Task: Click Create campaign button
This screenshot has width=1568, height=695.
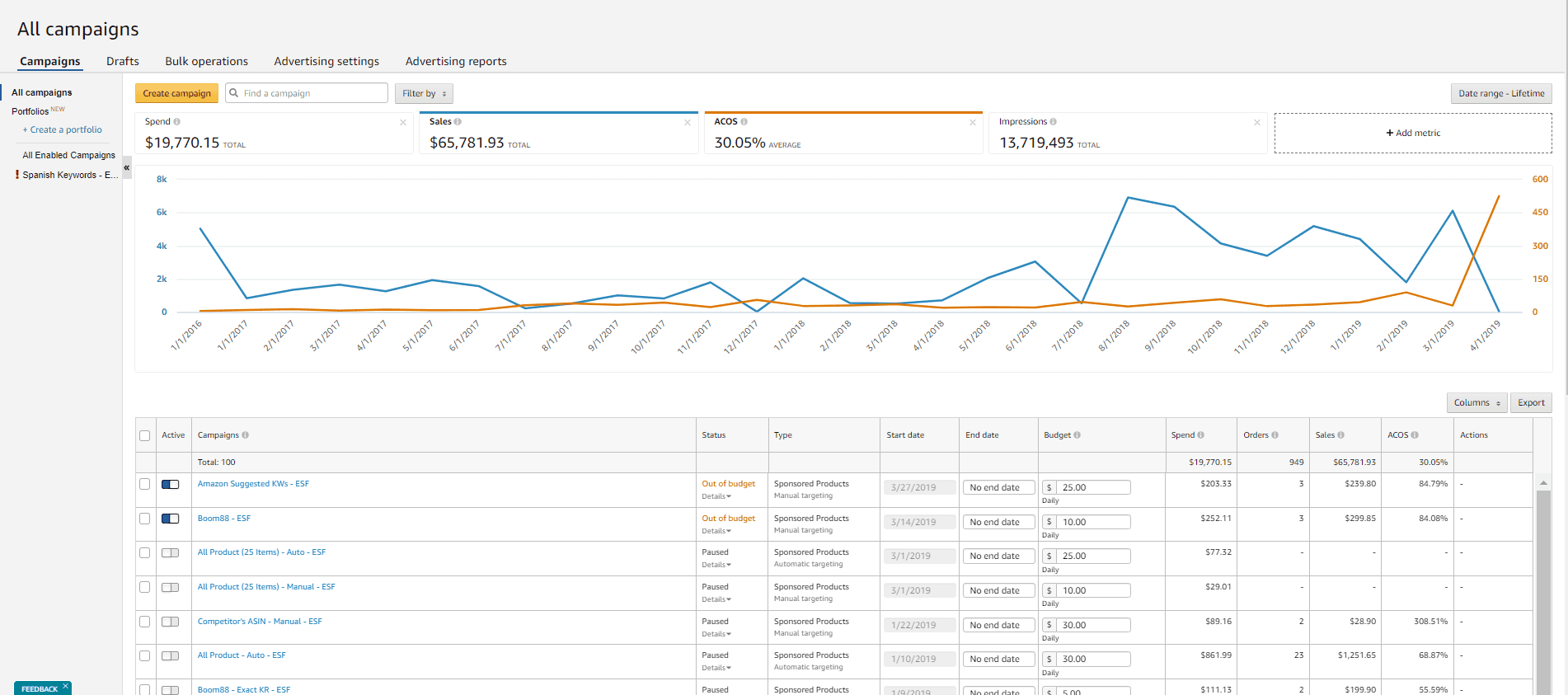Action: [177, 93]
